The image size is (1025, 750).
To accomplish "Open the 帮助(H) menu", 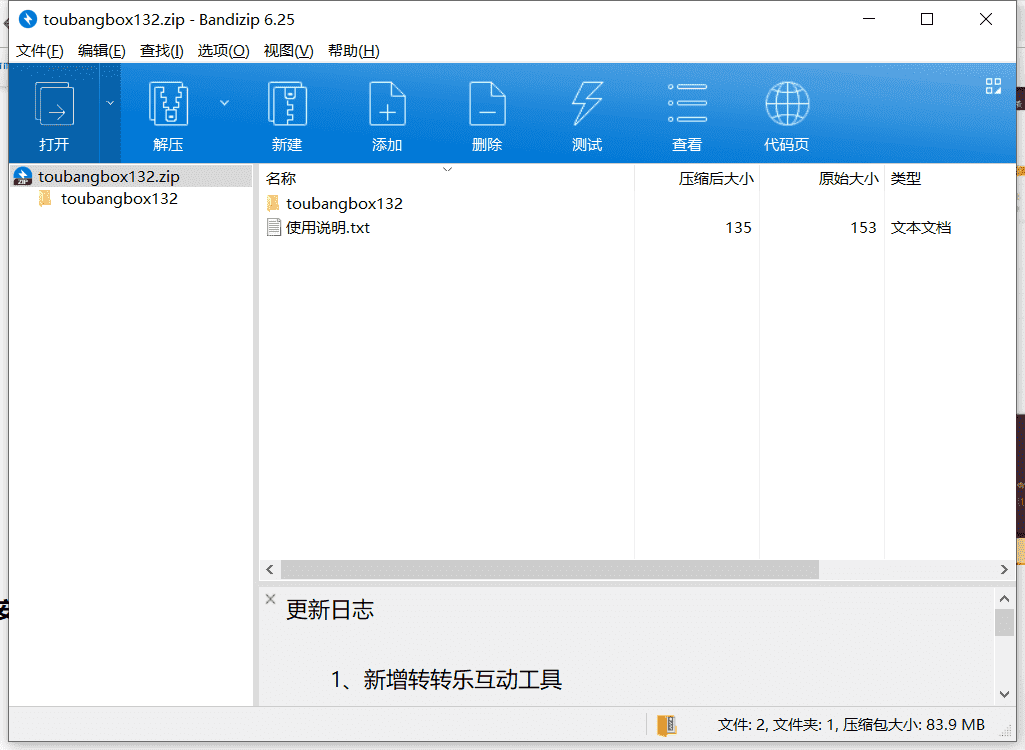I will (x=354, y=51).
